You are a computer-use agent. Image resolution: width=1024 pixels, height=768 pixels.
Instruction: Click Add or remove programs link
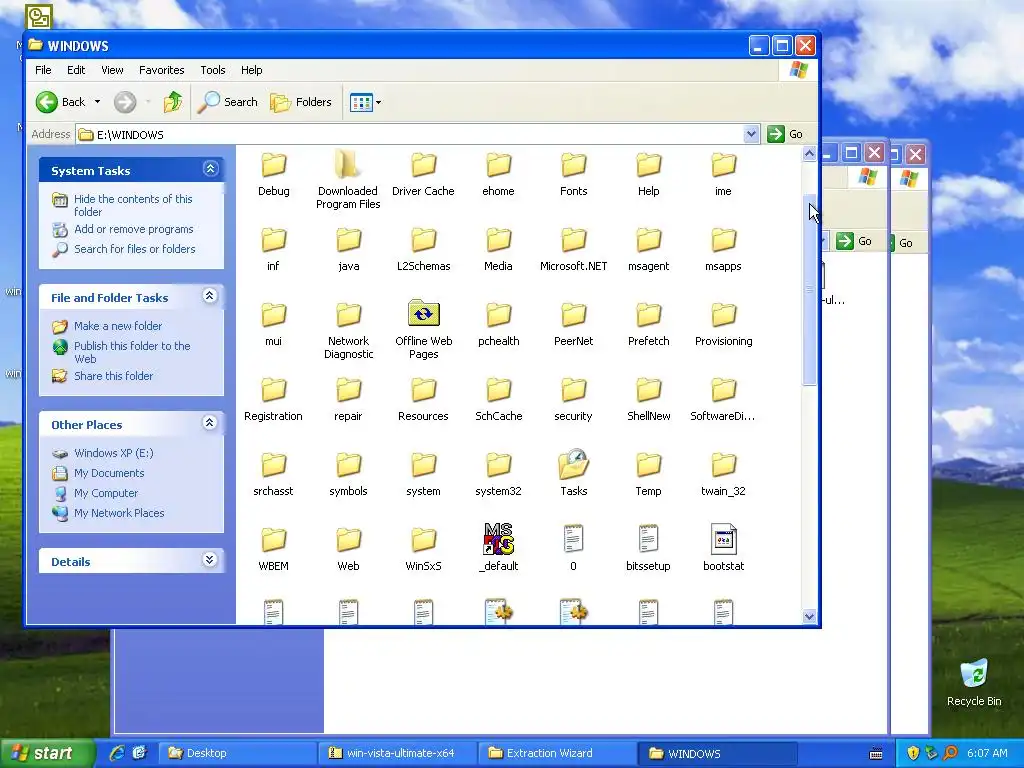133,229
